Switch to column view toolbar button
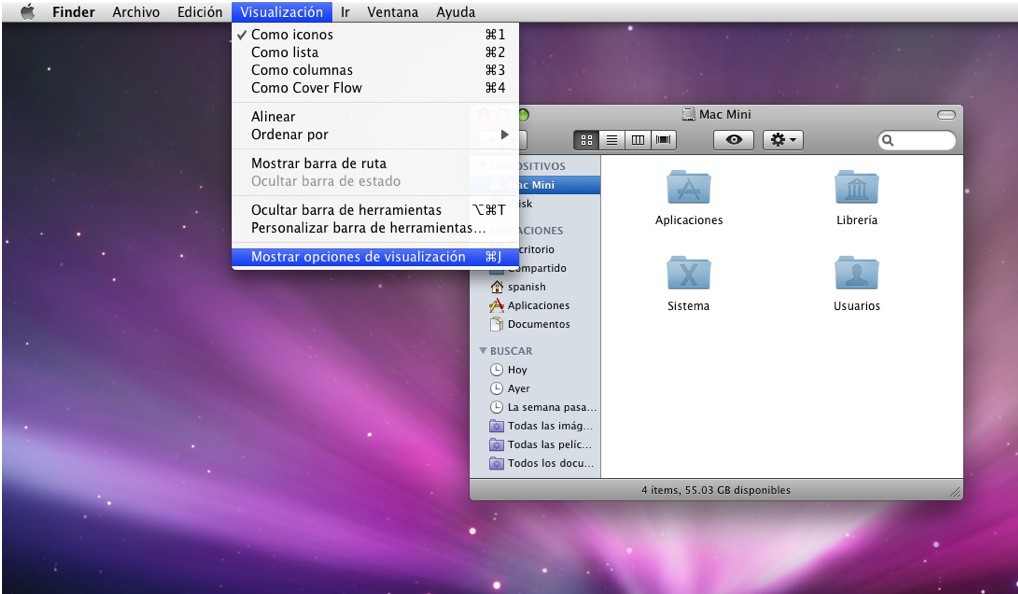 638,140
